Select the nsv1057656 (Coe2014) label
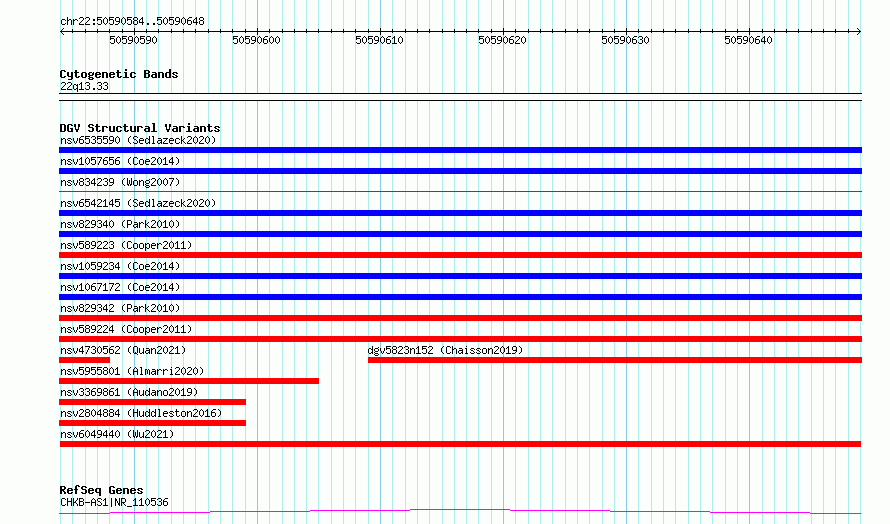This screenshot has height=524, width=890. [x=120, y=161]
